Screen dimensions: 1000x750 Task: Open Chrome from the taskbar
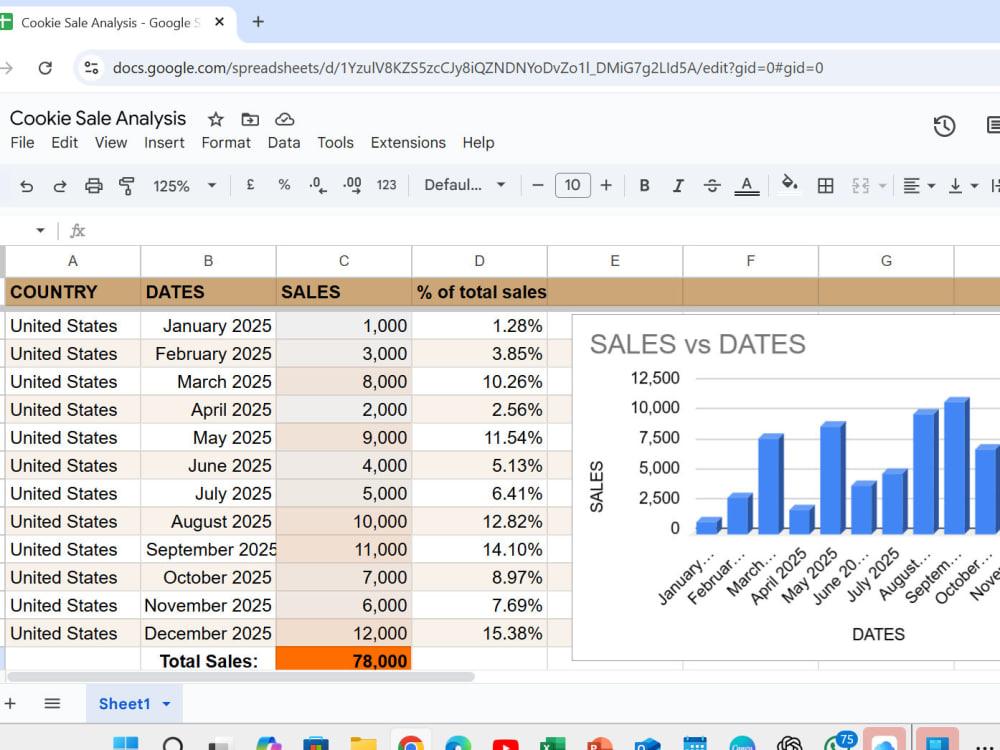410,743
